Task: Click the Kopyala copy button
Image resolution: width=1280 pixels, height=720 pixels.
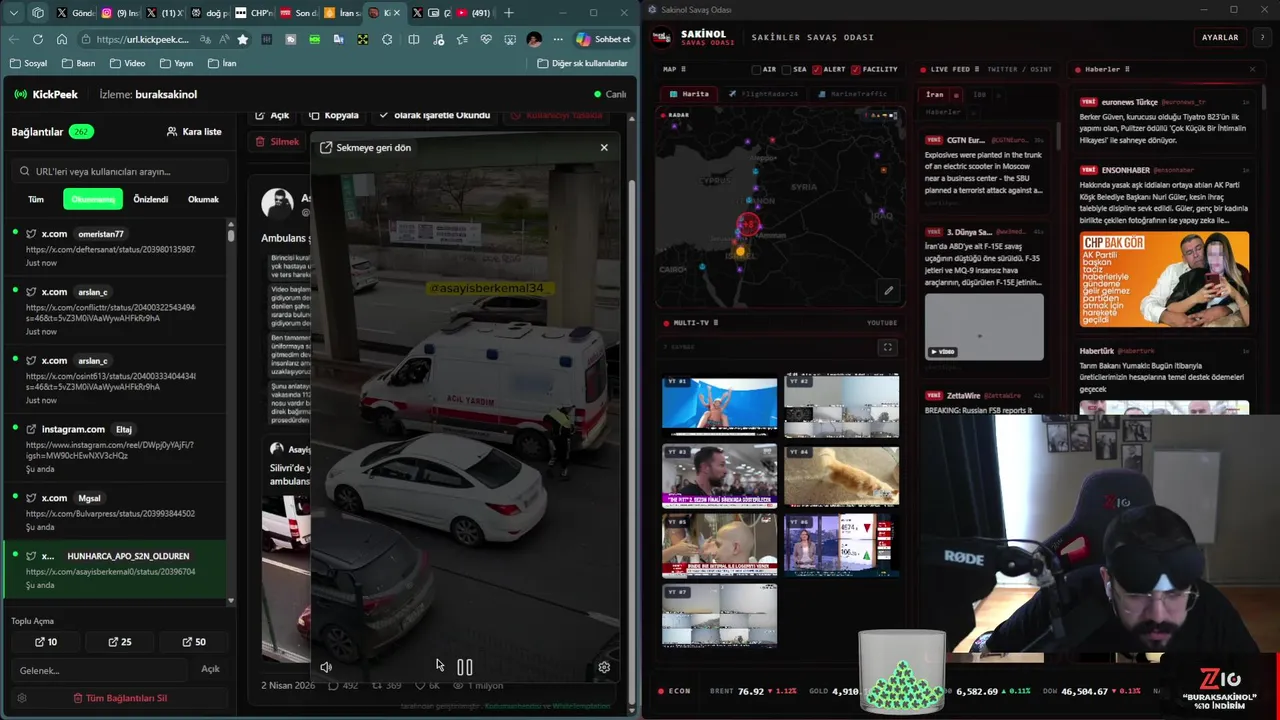Action: (x=334, y=115)
